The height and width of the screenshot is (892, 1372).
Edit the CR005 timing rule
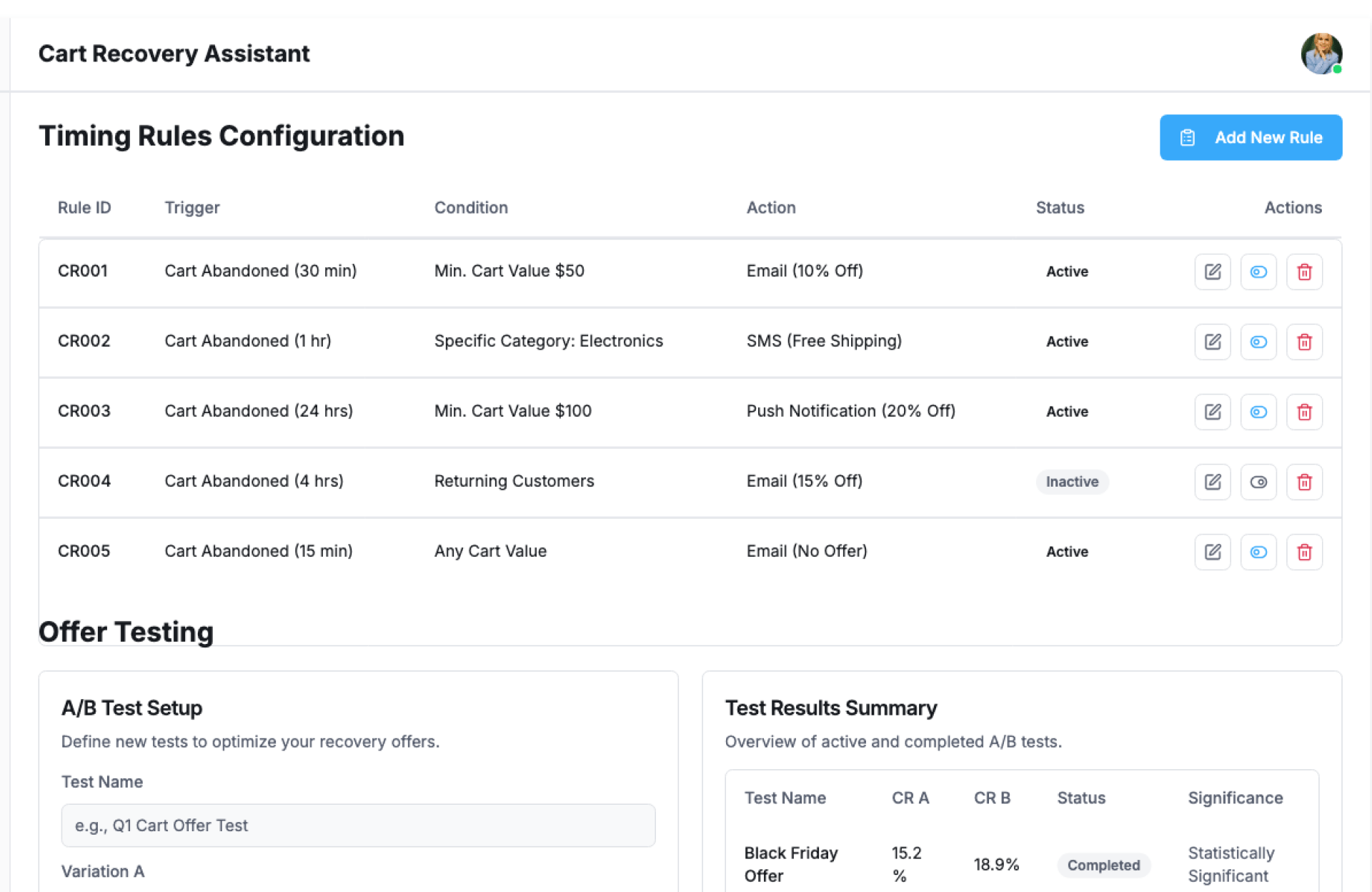click(1212, 552)
